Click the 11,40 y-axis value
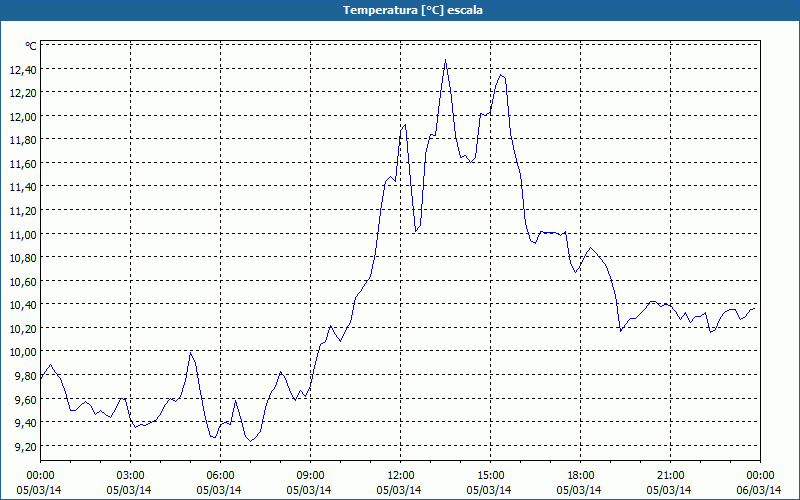Image resolution: width=800 pixels, height=500 pixels. (x=23, y=187)
